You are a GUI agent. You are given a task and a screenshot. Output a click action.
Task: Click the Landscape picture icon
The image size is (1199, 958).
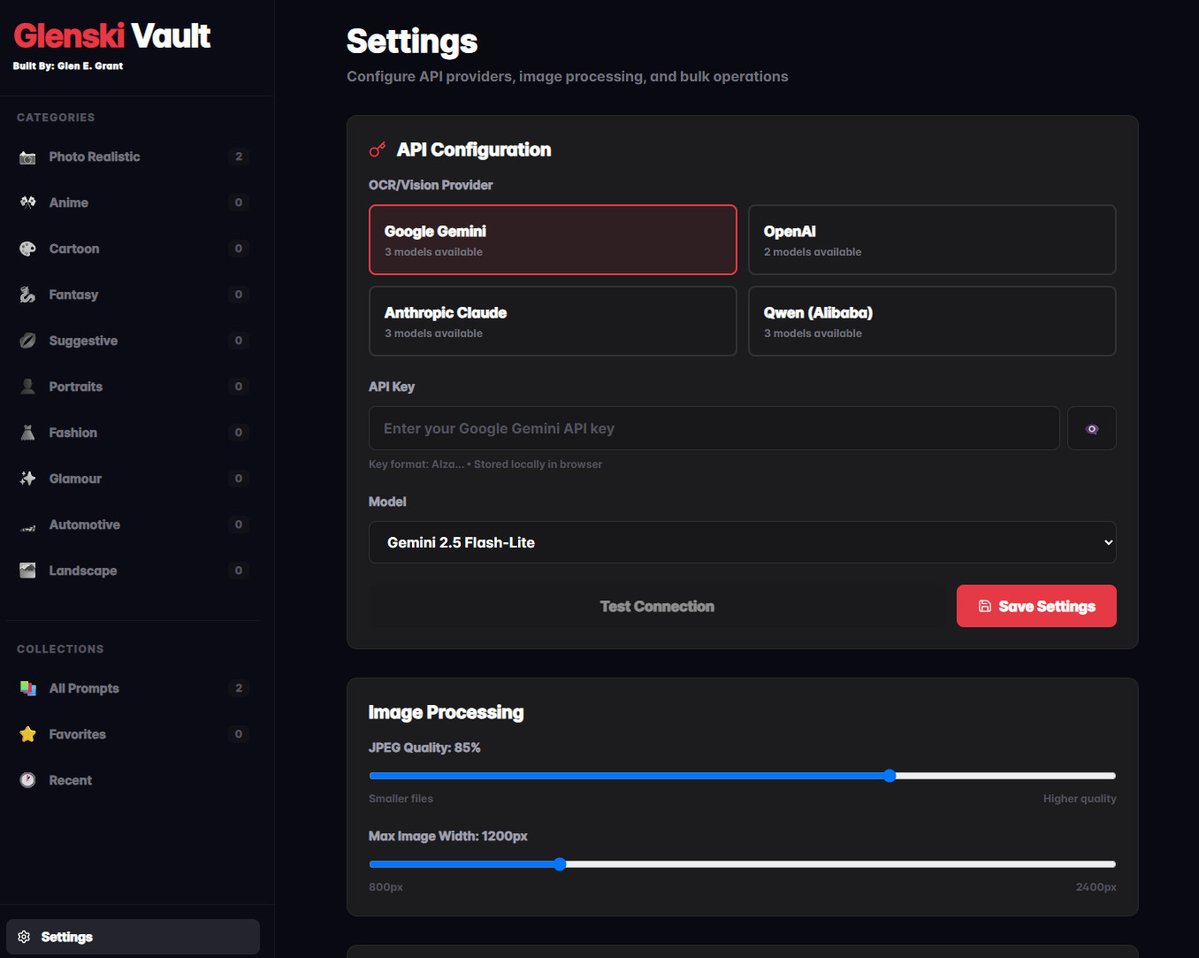tap(28, 570)
